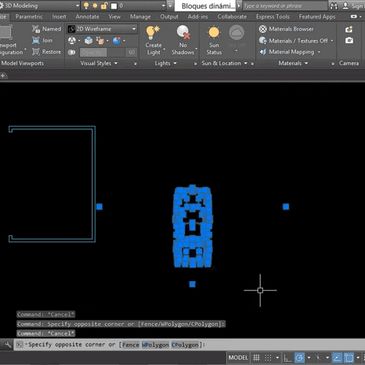
Task: Click the radiation-style x-ray effect icon
Action: [72, 41]
